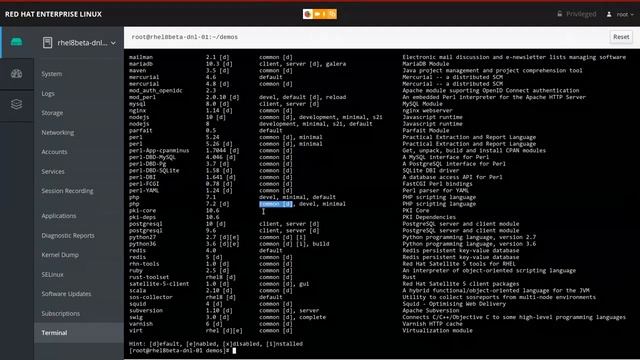Select the active Terminal sidebar item
Viewport: 640px width, 360px height.
(79, 333)
